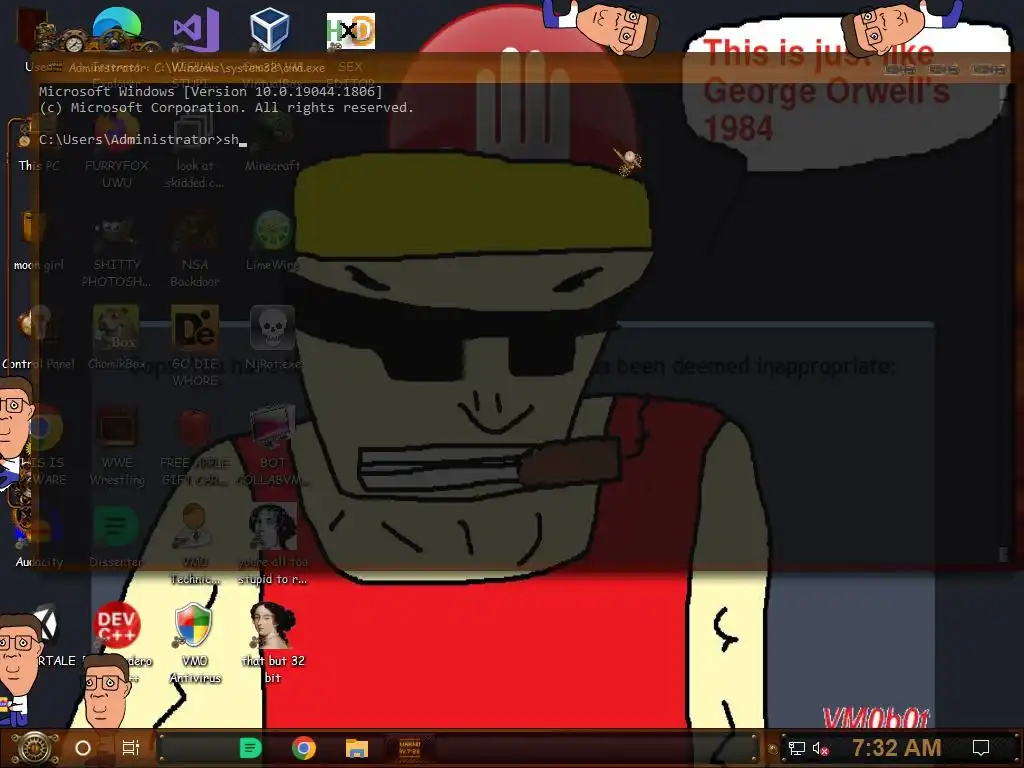
Task: Select the Audacity desktop icon
Action: [x=39, y=537]
